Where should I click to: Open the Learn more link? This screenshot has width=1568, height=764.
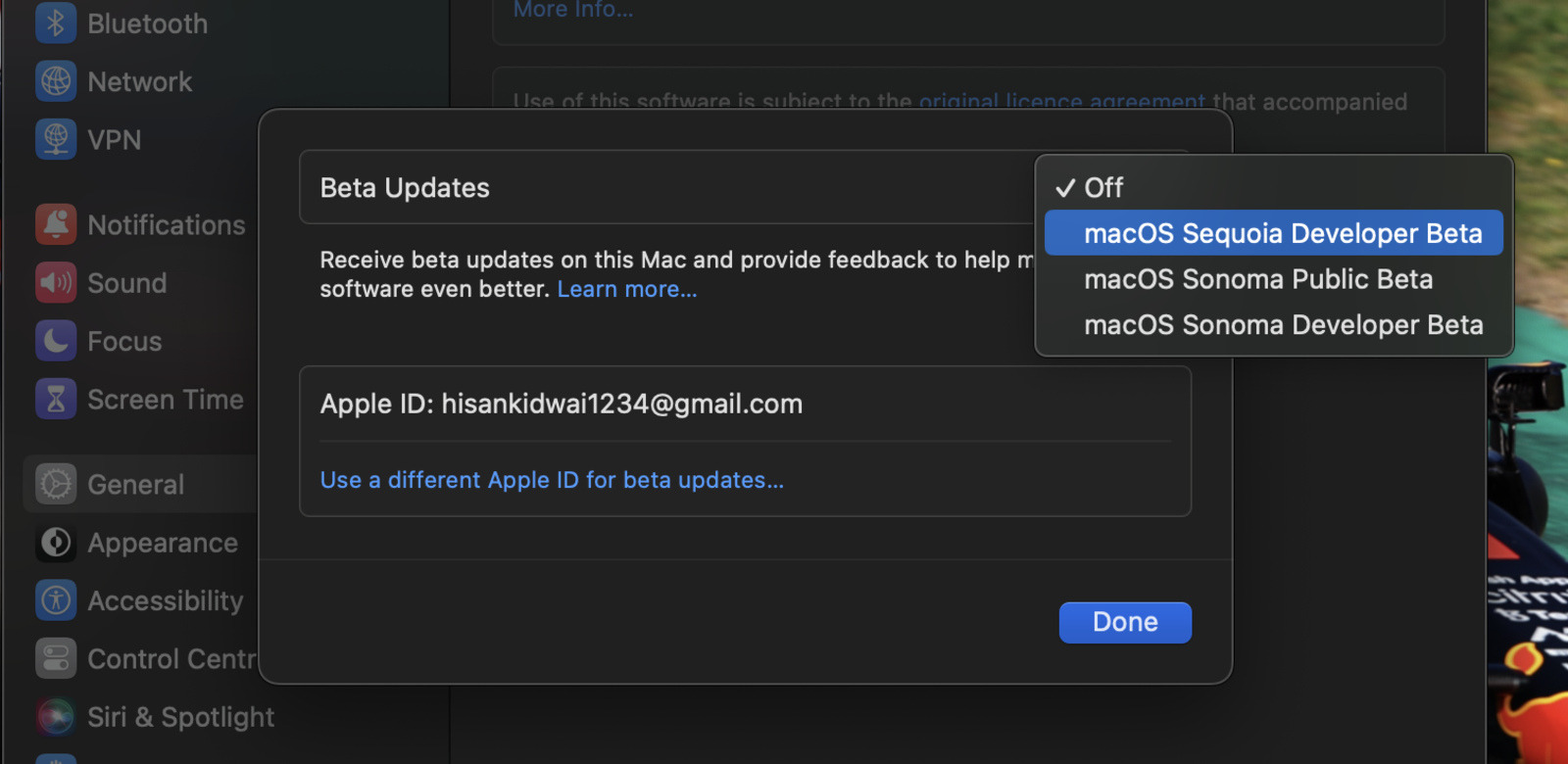pos(627,290)
